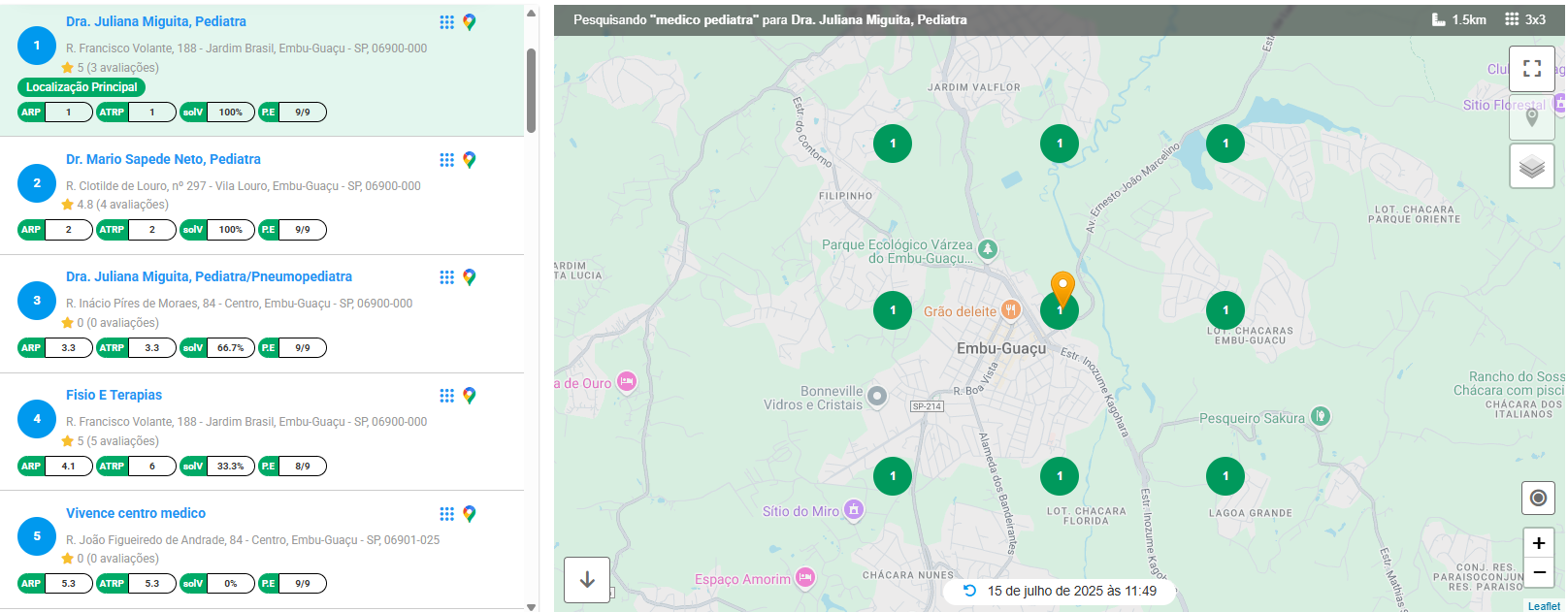Click the location pin map control
This screenshot has width=1568, height=612.
coord(1532,117)
